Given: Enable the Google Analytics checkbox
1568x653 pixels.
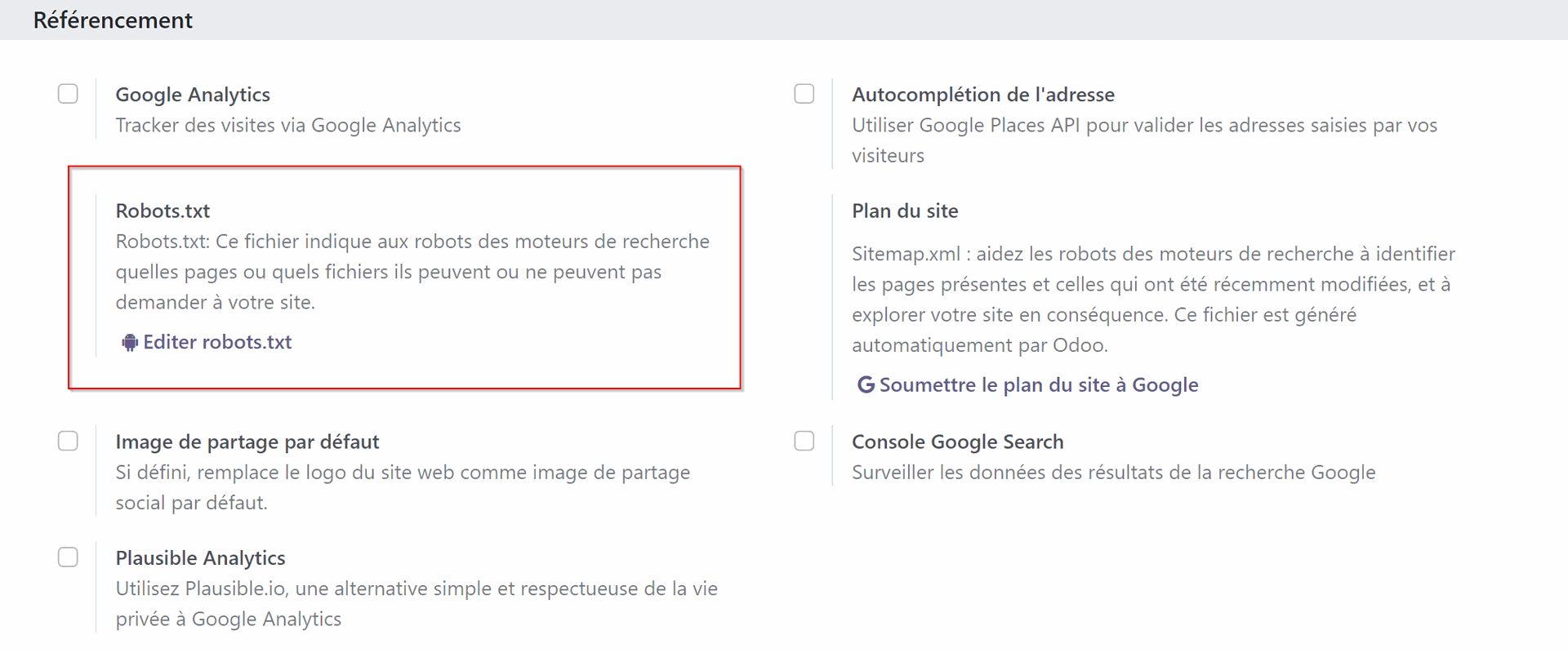Looking at the screenshot, I should click(x=68, y=94).
